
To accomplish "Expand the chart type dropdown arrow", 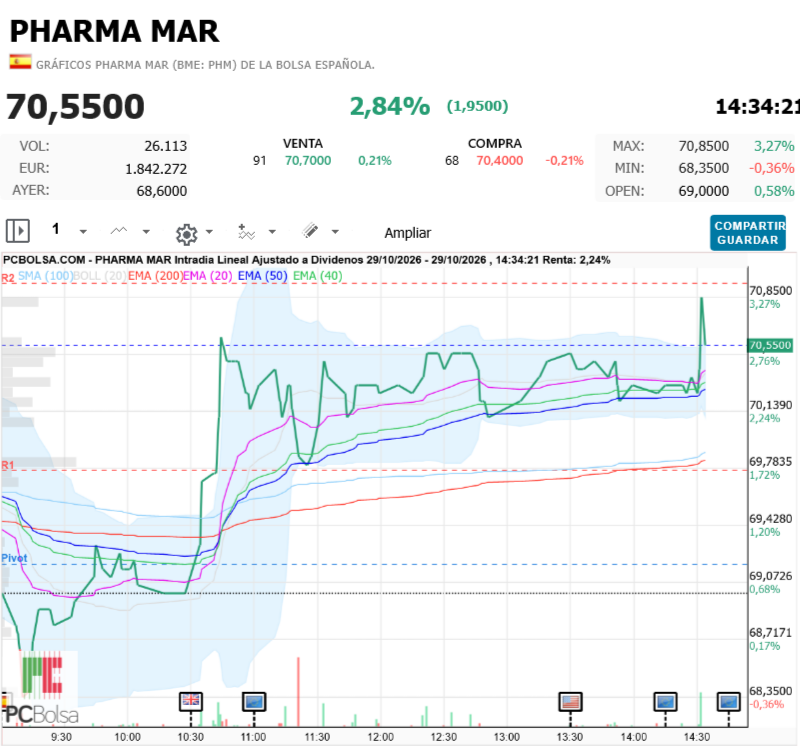I will 146,232.
